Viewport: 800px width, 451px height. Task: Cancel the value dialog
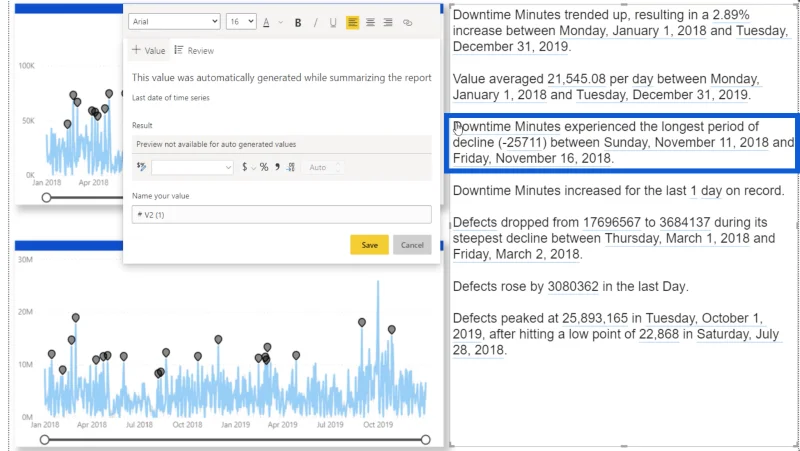[412, 245]
